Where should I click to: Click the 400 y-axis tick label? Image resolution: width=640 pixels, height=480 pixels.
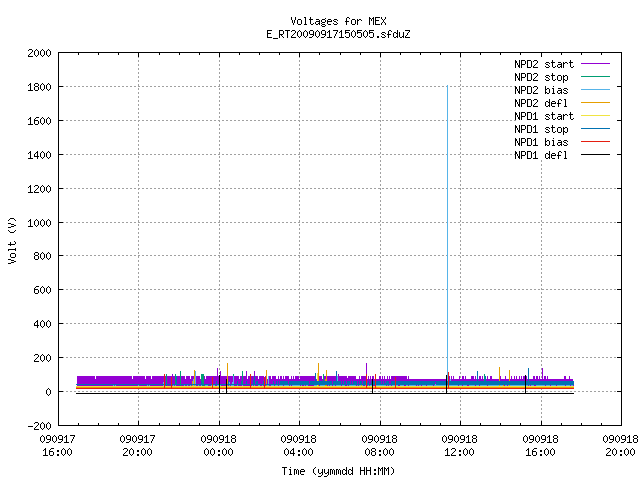(x=42, y=324)
